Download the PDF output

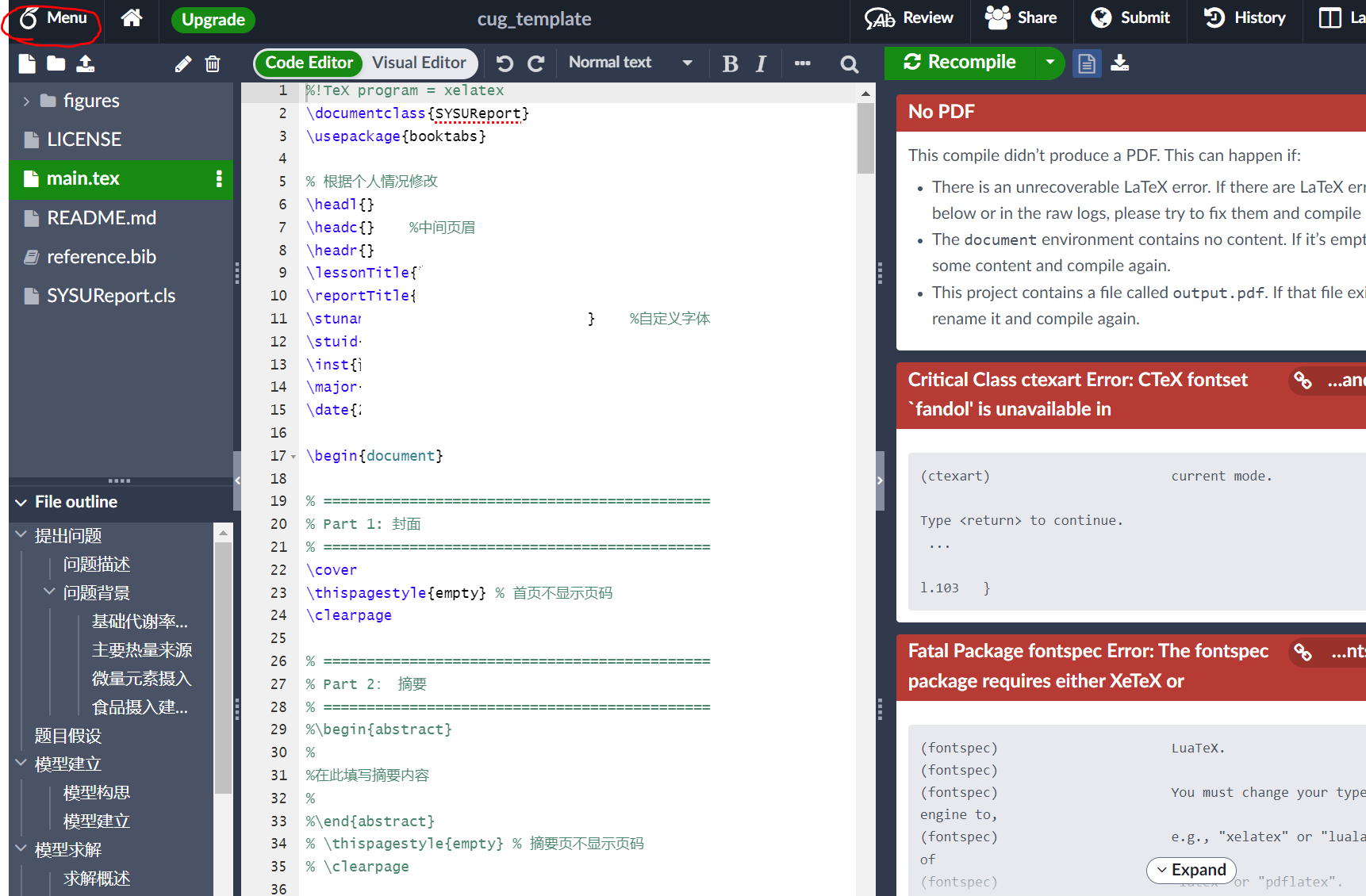[x=1120, y=63]
